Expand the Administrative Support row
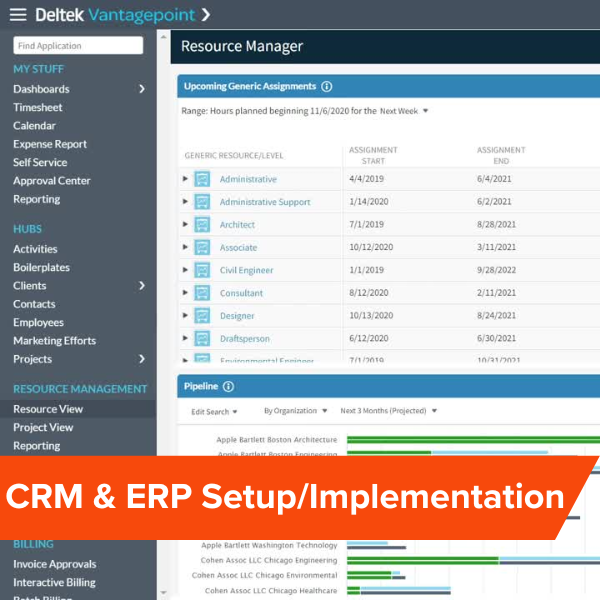 [x=185, y=201]
